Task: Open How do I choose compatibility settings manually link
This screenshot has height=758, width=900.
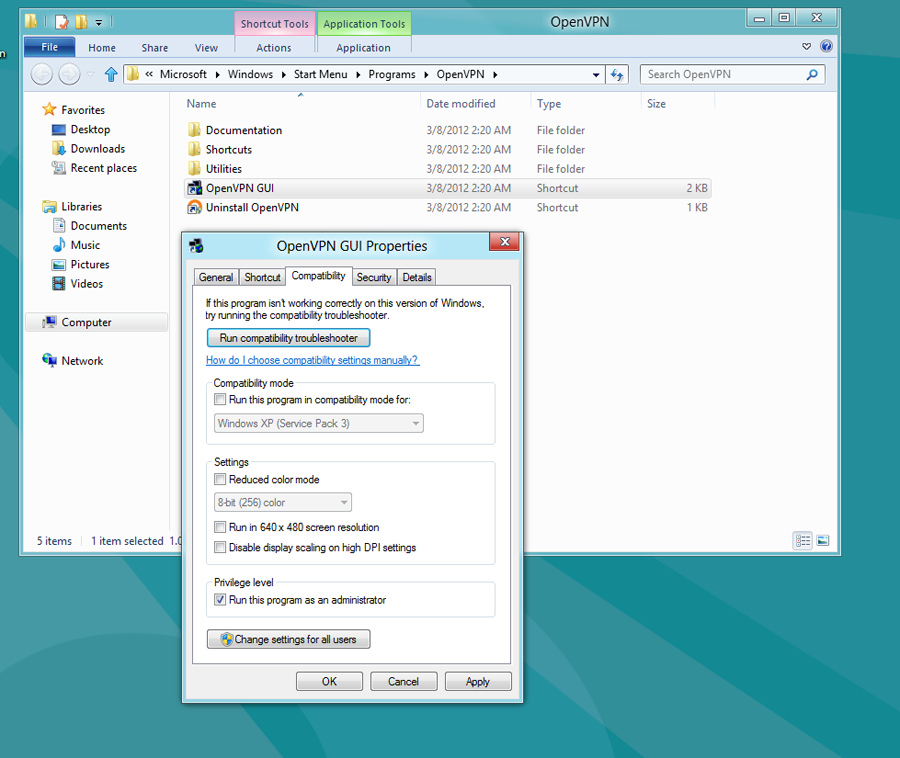Action: [312, 360]
